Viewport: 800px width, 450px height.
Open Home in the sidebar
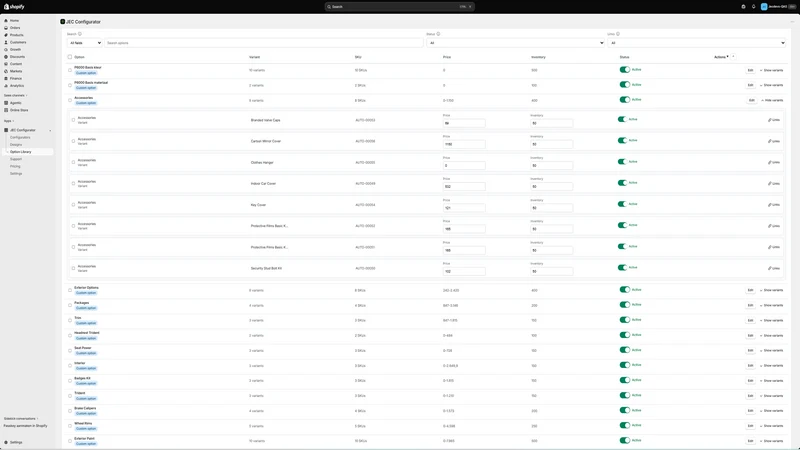coord(14,20)
